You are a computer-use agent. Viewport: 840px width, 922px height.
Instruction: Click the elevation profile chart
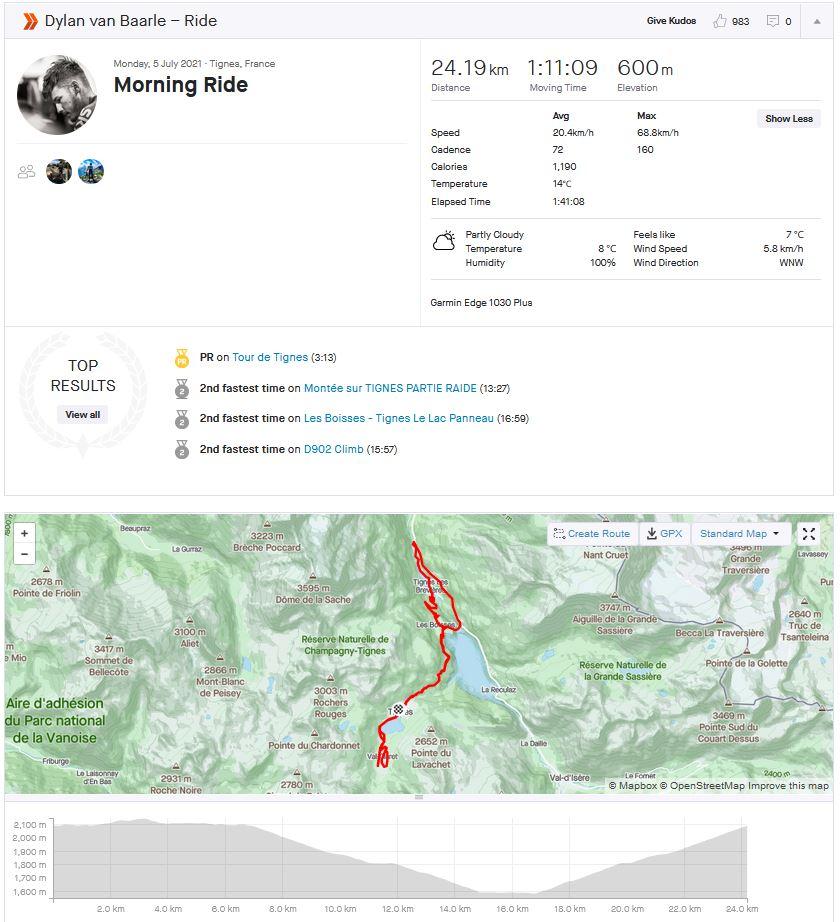pos(400,860)
